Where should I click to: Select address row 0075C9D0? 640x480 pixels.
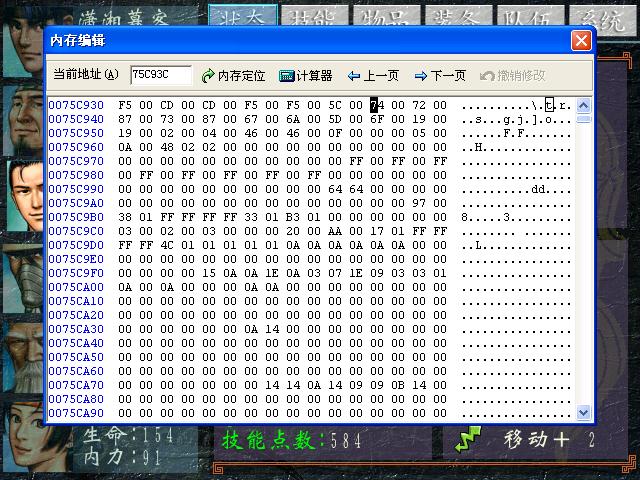tap(76, 245)
